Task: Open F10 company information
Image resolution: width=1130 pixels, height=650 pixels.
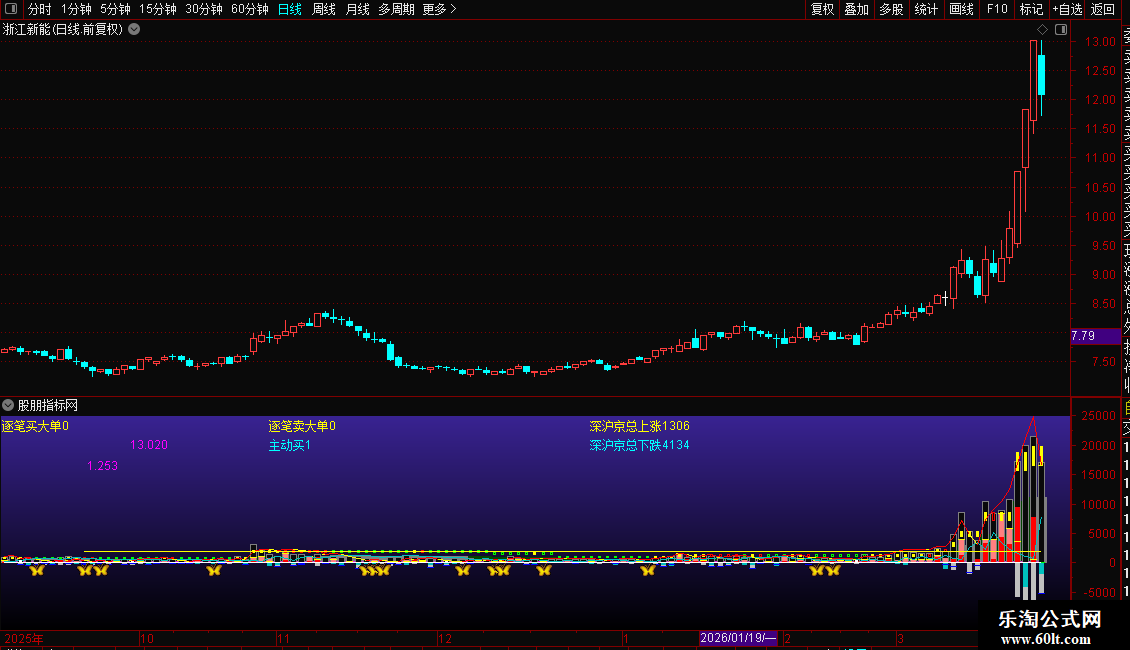Action: pos(997,9)
